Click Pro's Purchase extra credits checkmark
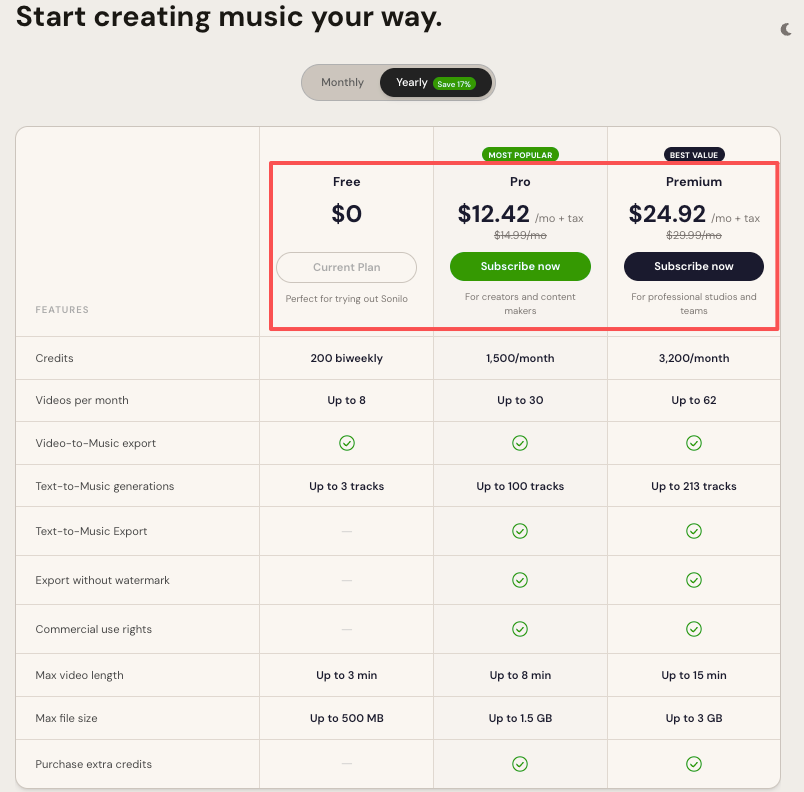Viewport: 804px width, 792px height. (520, 763)
